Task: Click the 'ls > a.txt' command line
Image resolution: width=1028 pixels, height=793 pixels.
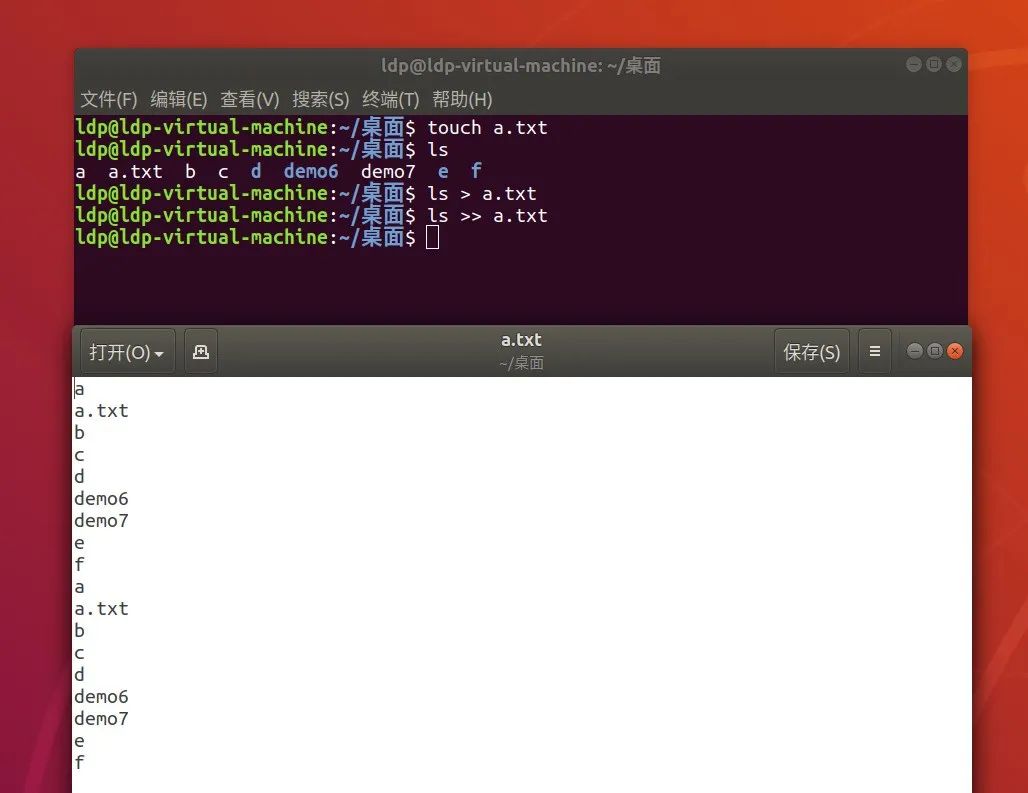Action: coord(482,194)
